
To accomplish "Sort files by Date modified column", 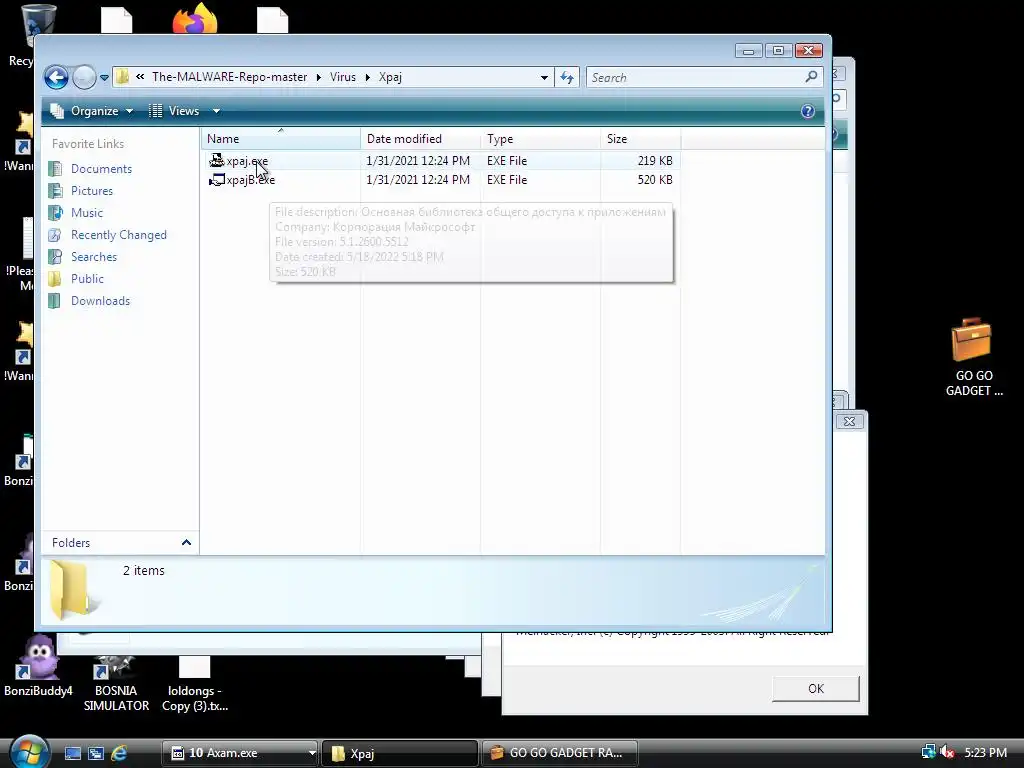I will 421,138.
